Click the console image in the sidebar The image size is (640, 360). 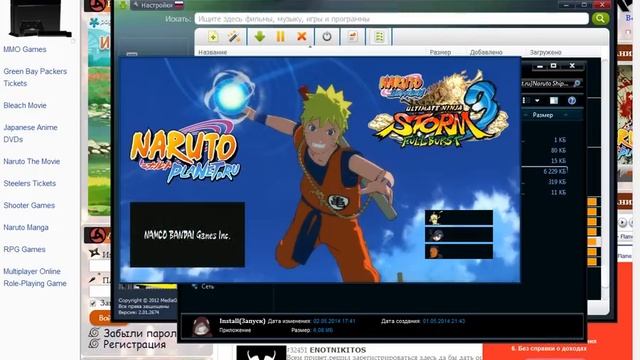pyautogui.click(x=40, y=18)
